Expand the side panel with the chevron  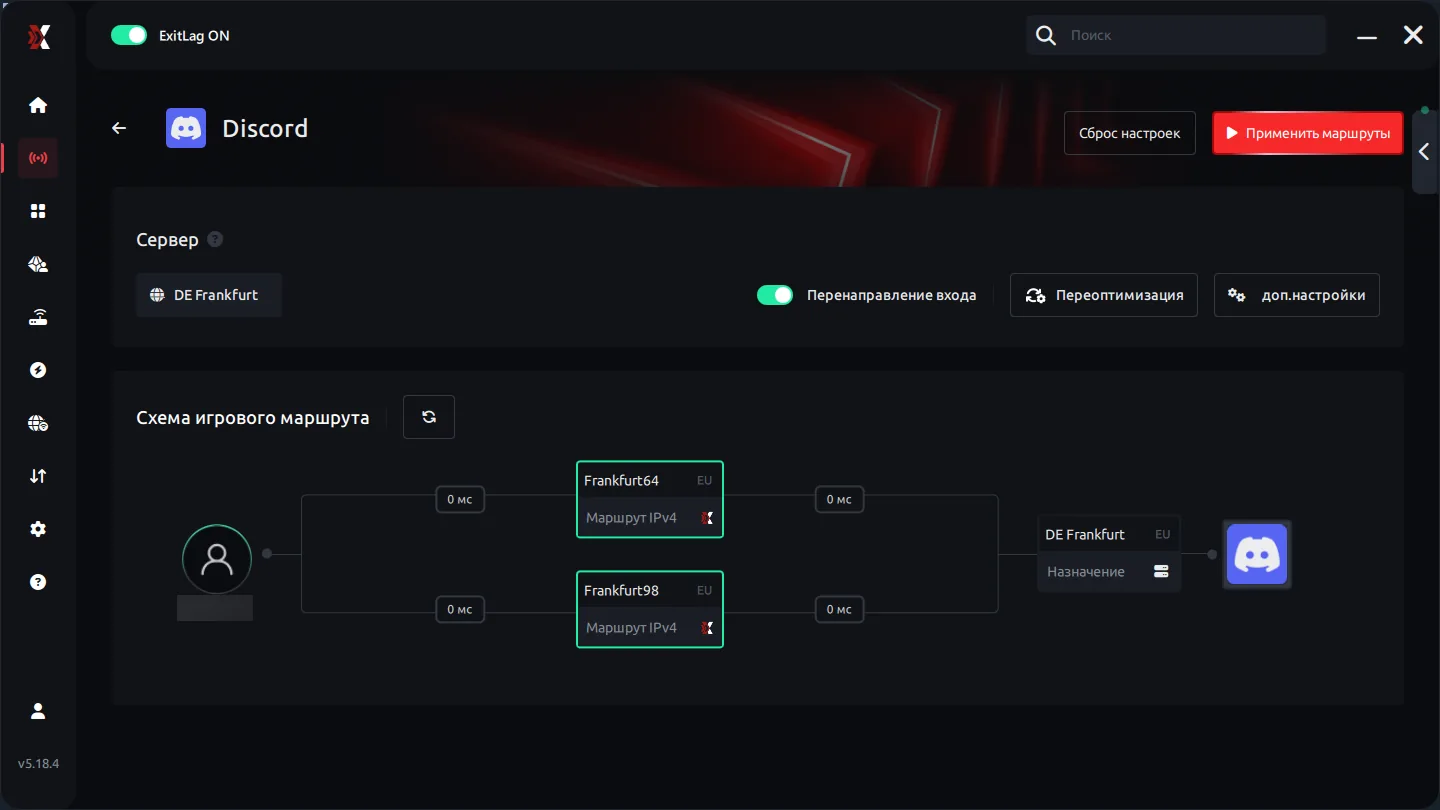[1424, 152]
